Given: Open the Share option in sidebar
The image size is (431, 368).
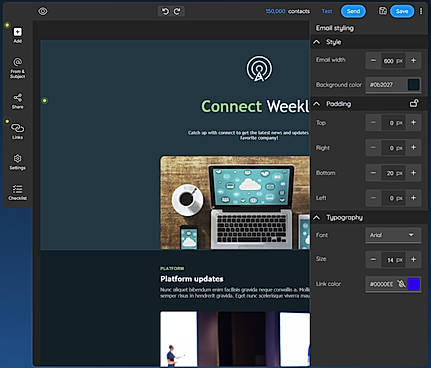Looking at the screenshot, I should pyautogui.click(x=17, y=101).
